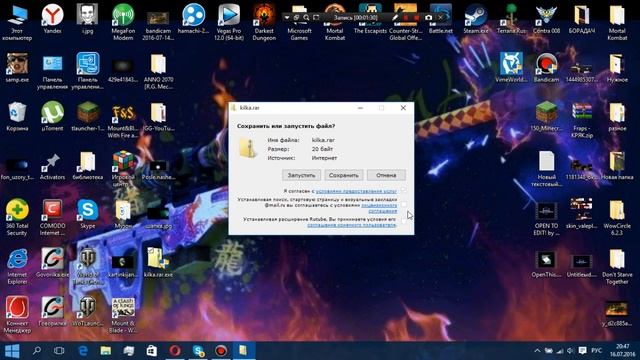
Task: Open the Skype desktop shortcut
Action: pyautogui.click(x=87, y=214)
